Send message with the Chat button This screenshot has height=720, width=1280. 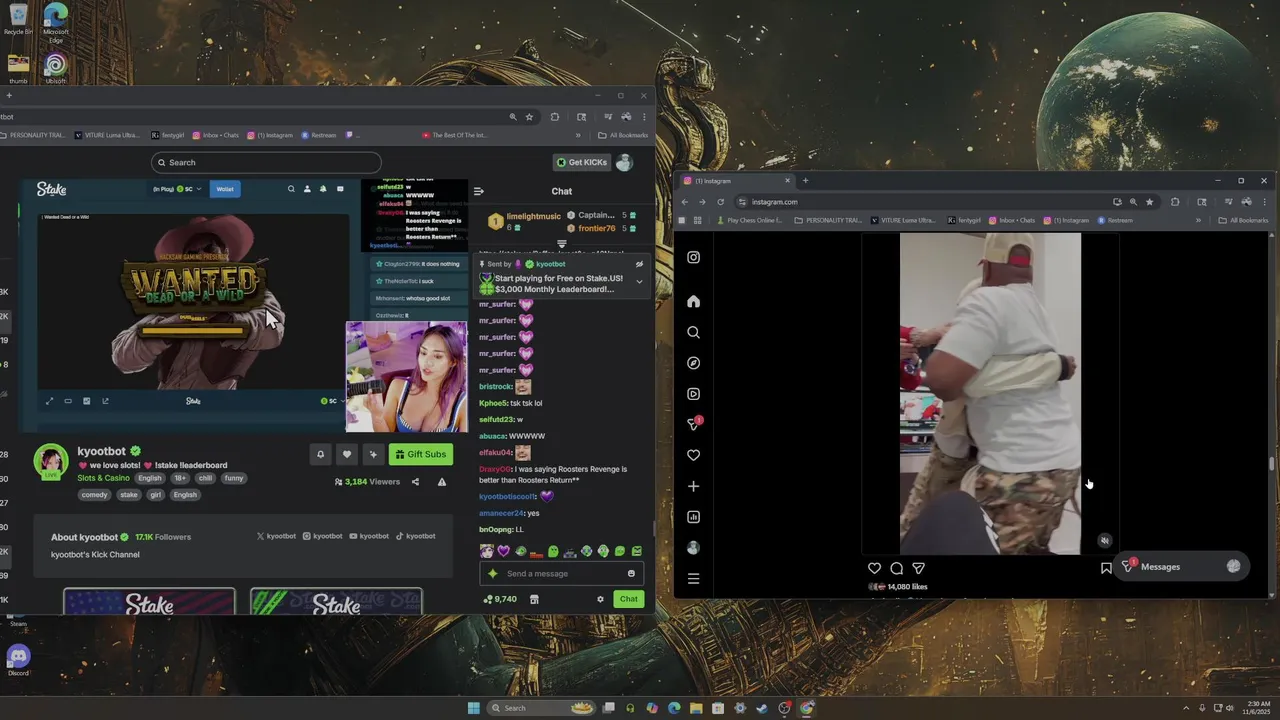click(x=628, y=599)
